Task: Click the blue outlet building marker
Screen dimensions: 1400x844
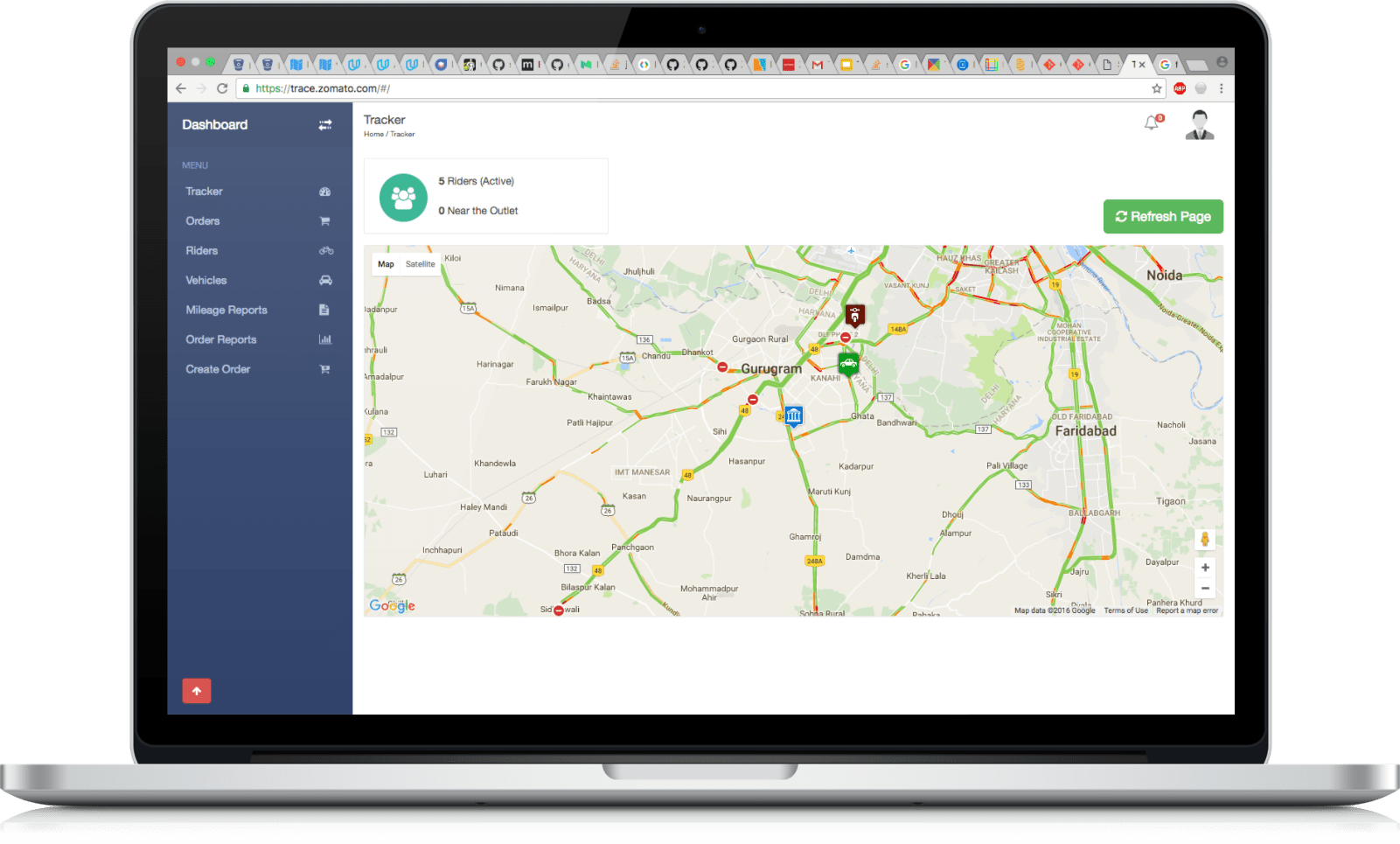Action: coord(793,415)
